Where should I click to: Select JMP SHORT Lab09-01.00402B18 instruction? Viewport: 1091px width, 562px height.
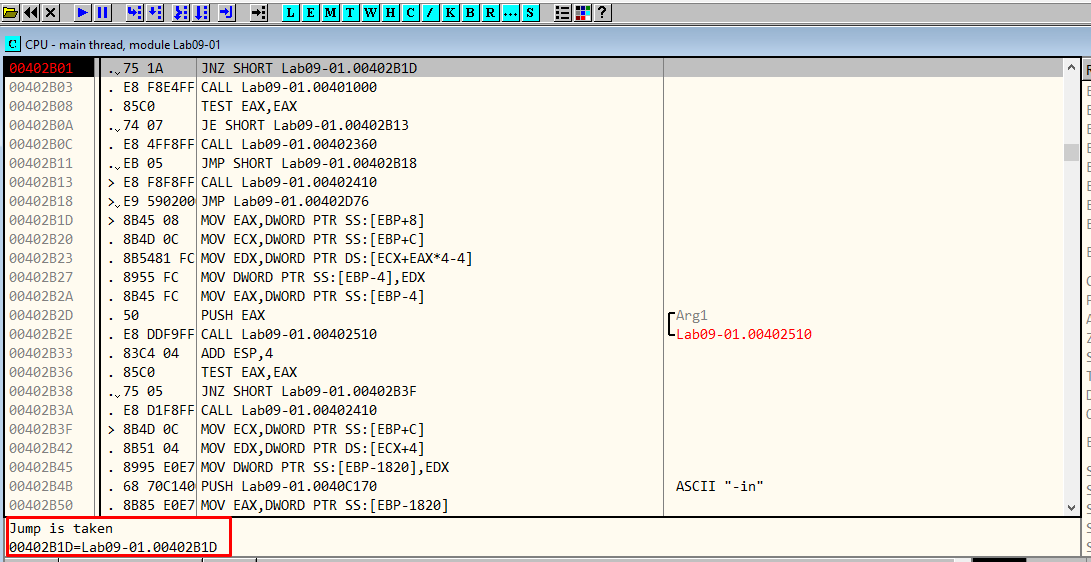tap(308, 163)
